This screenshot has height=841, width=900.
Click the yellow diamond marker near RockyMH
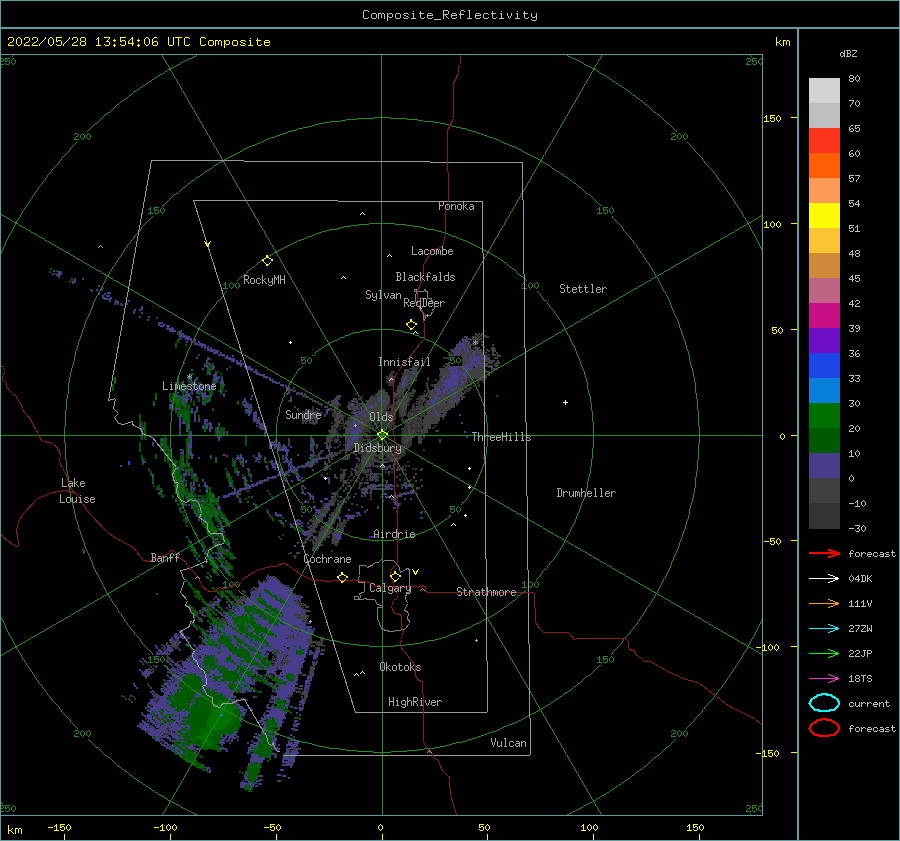267,261
